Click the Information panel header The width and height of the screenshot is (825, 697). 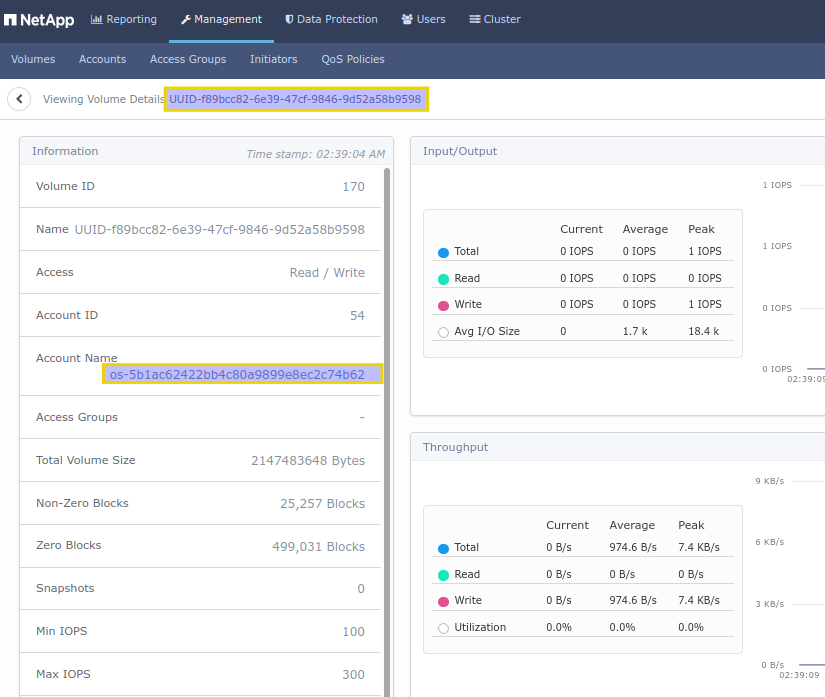[x=206, y=151]
